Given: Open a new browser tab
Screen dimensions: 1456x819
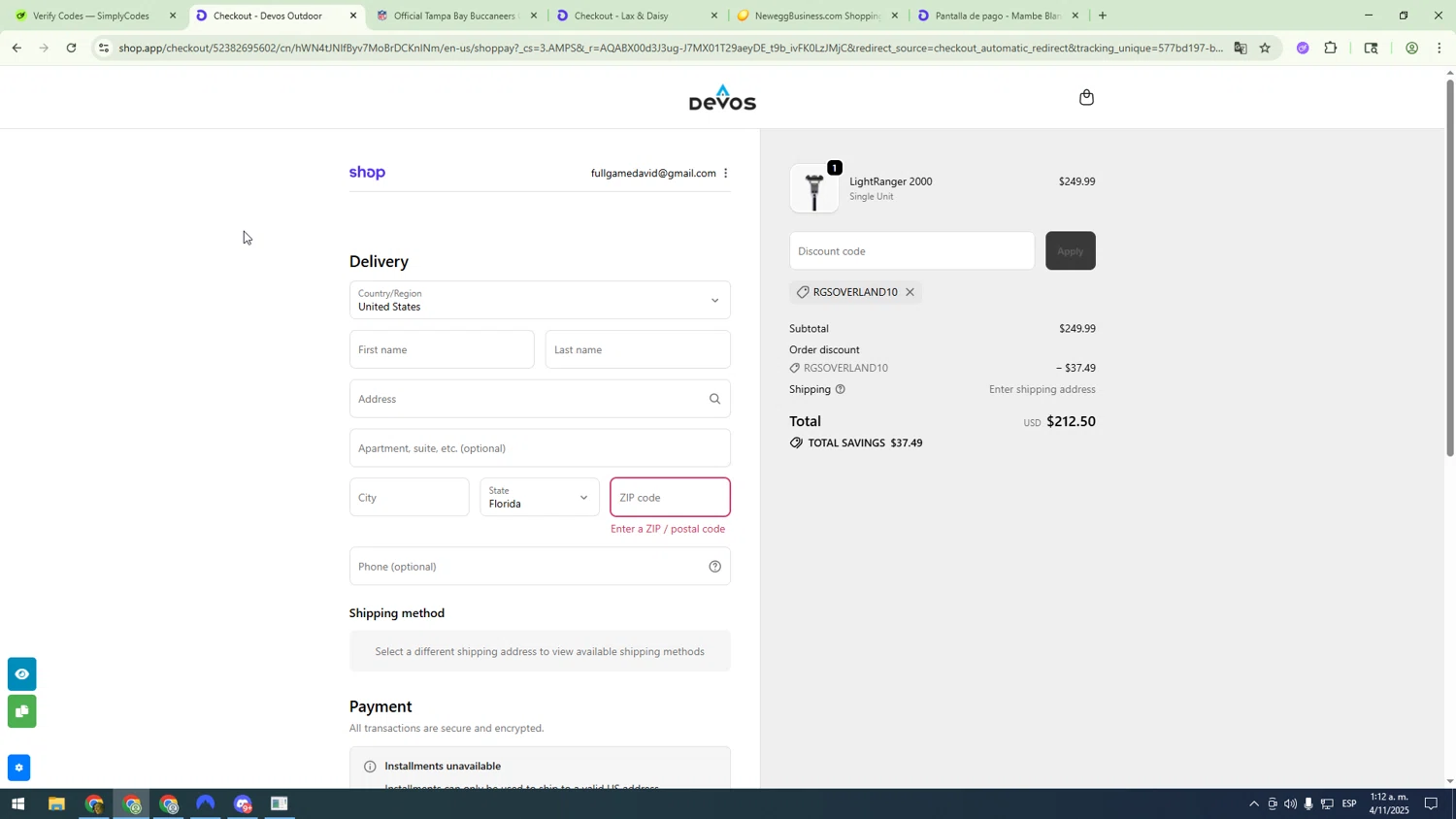Looking at the screenshot, I should (x=1102, y=16).
